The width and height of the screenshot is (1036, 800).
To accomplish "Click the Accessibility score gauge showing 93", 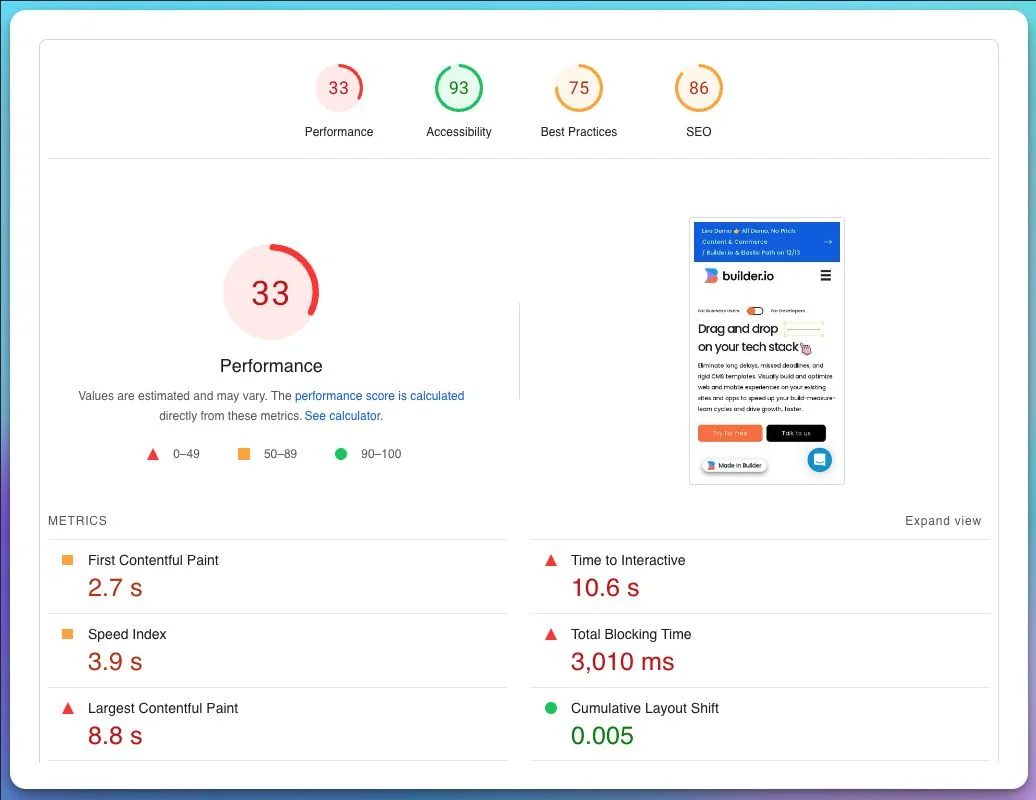I will point(459,88).
